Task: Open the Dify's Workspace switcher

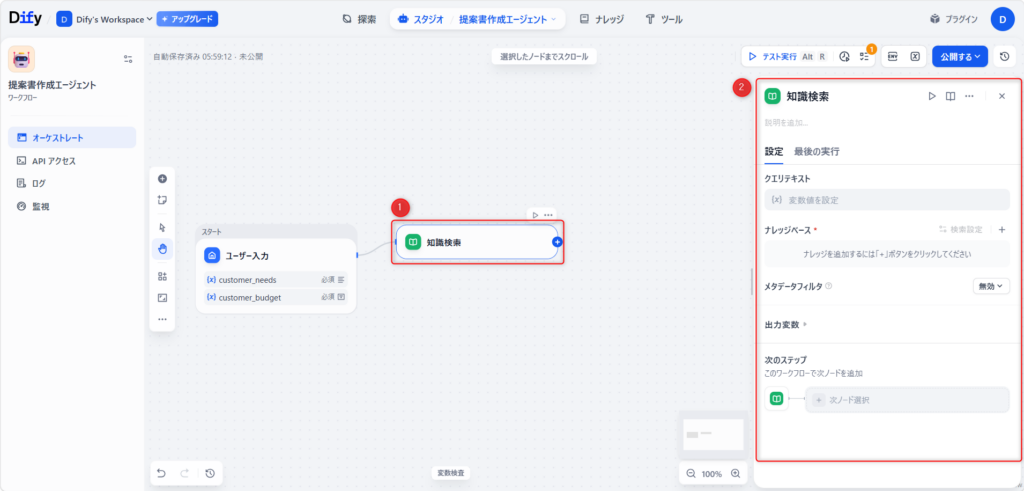Action: [105, 19]
